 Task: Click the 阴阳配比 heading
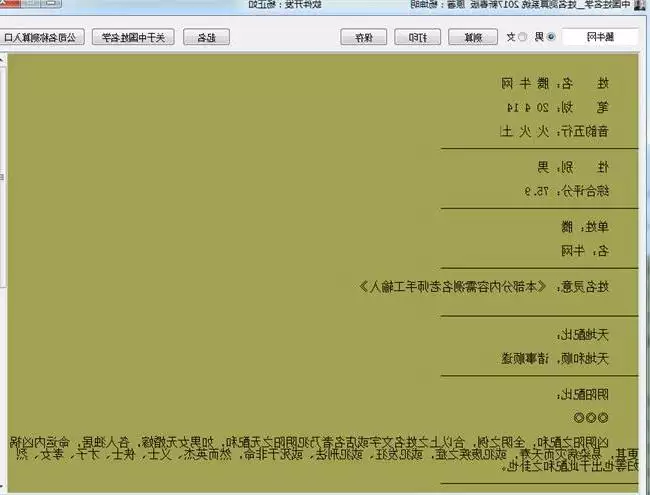(582, 394)
